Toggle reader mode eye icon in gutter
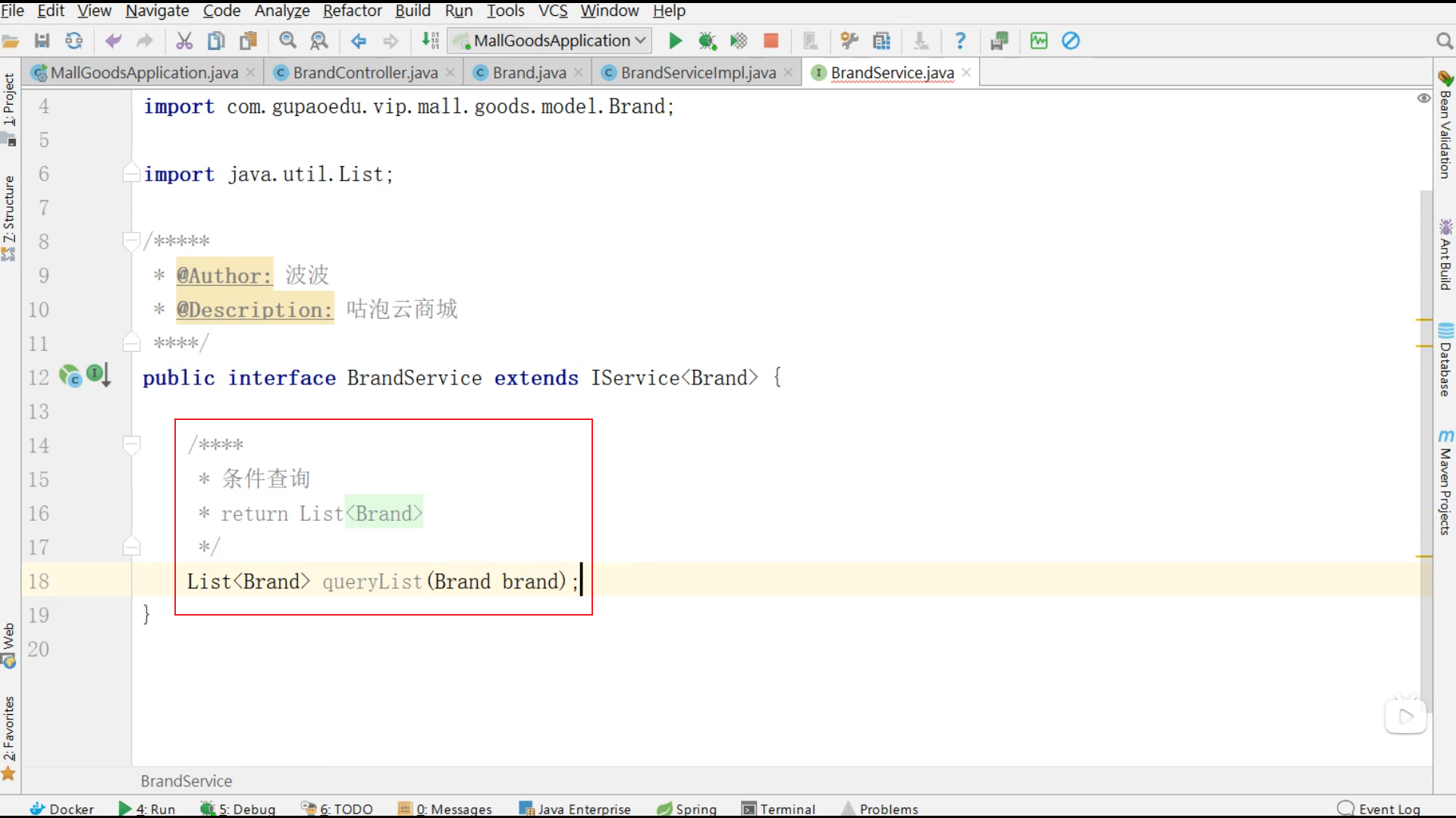 point(1423,99)
